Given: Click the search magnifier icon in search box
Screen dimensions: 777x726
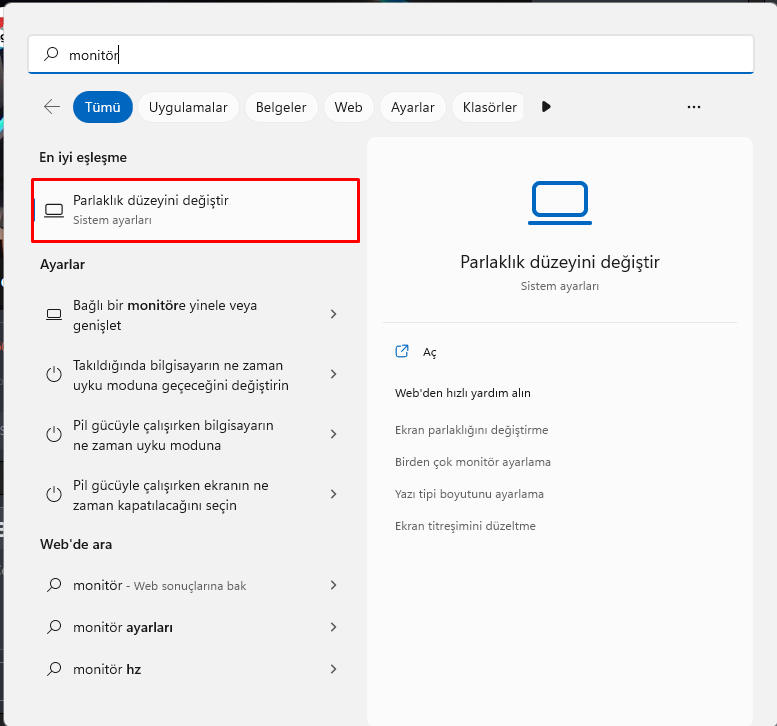Looking at the screenshot, I should point(51,55).
